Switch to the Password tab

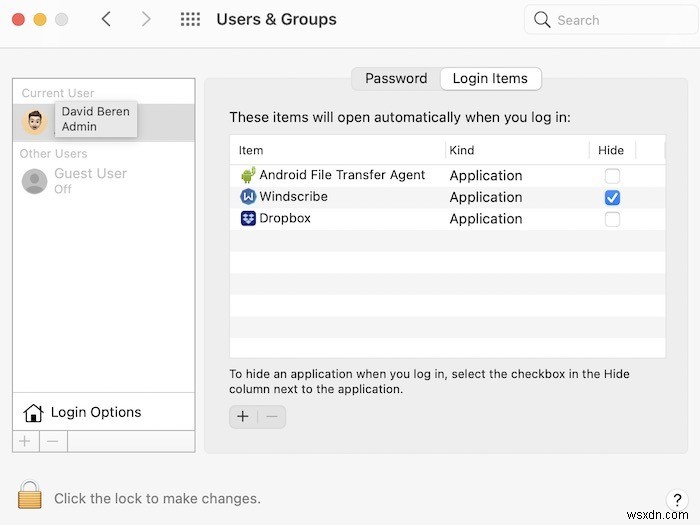pos(396,79)
